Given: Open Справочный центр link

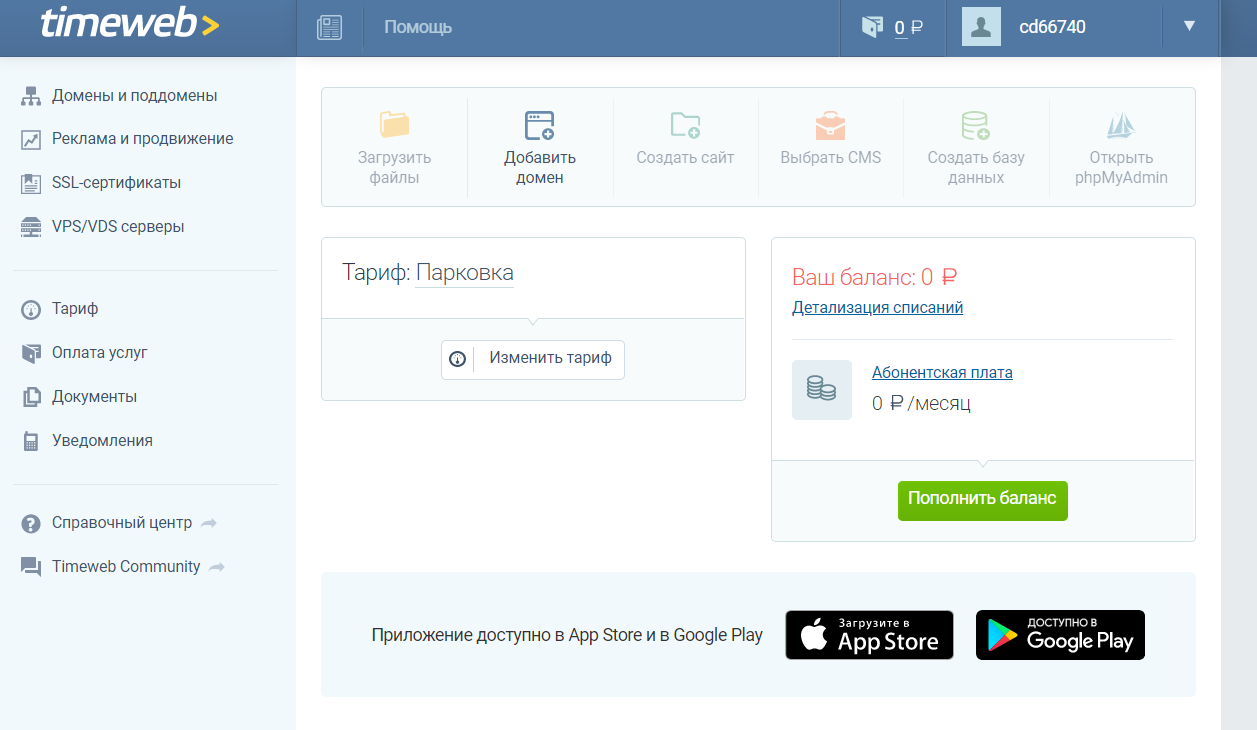Looking at the screenshot, I should tap(122, 523).
